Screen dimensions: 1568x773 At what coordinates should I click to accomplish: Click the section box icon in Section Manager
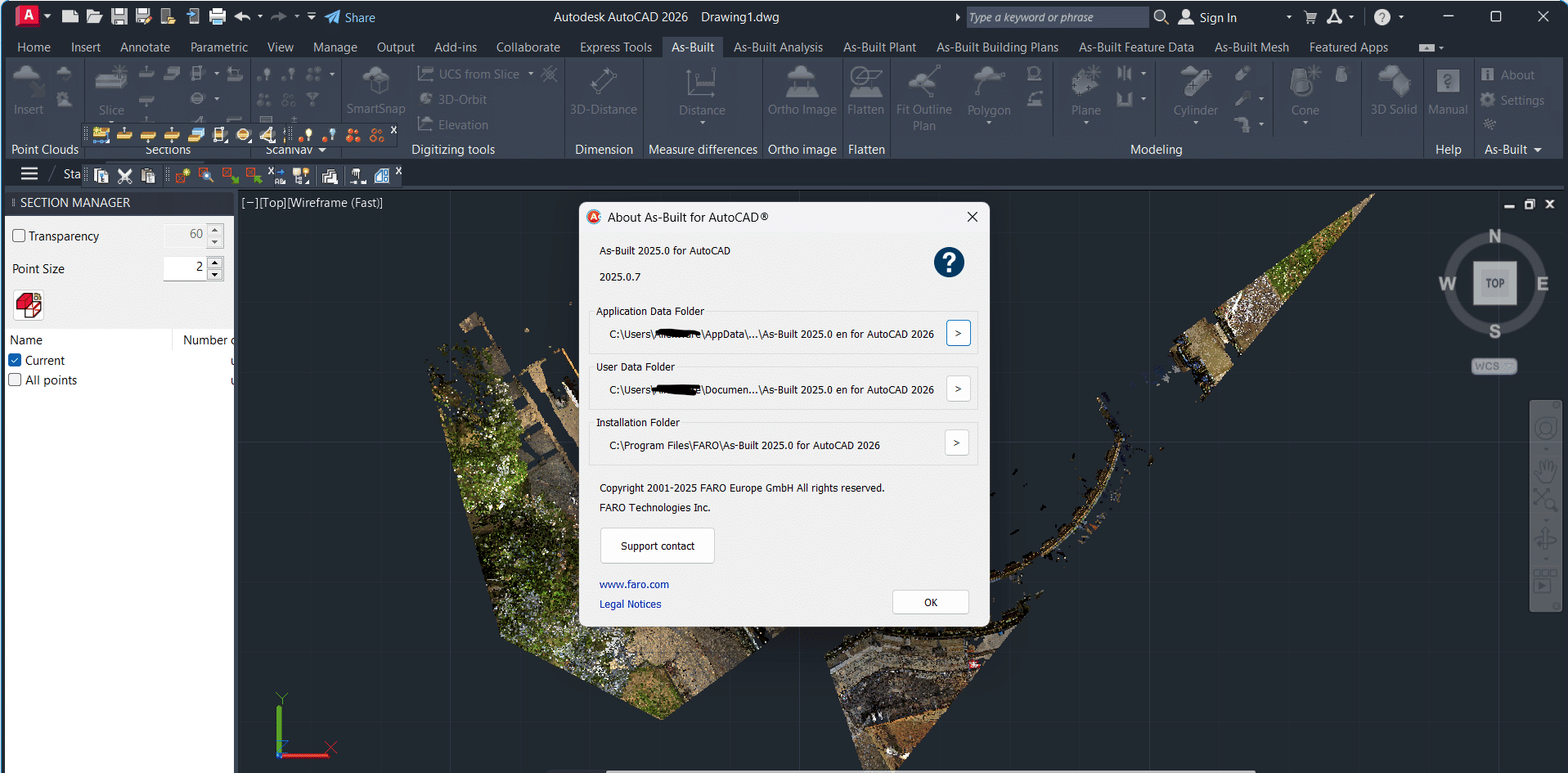pos(29,305)
